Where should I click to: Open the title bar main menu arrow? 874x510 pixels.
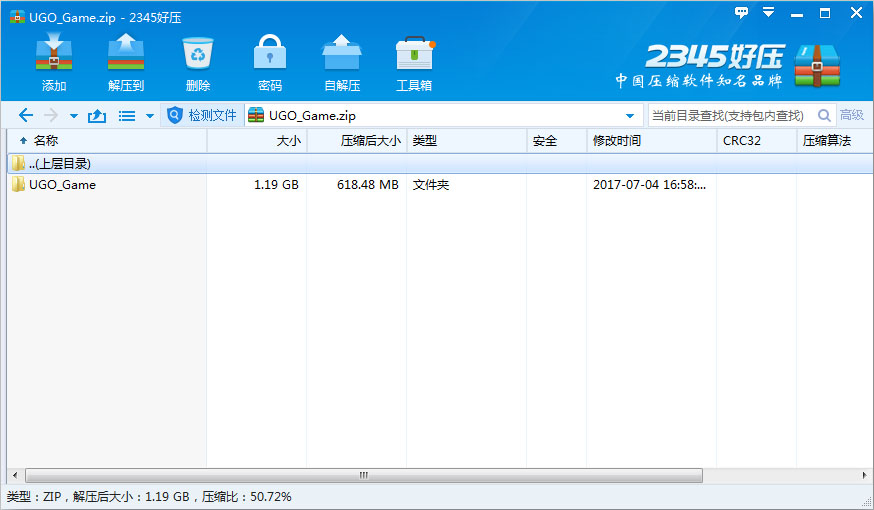coord(769,12)
